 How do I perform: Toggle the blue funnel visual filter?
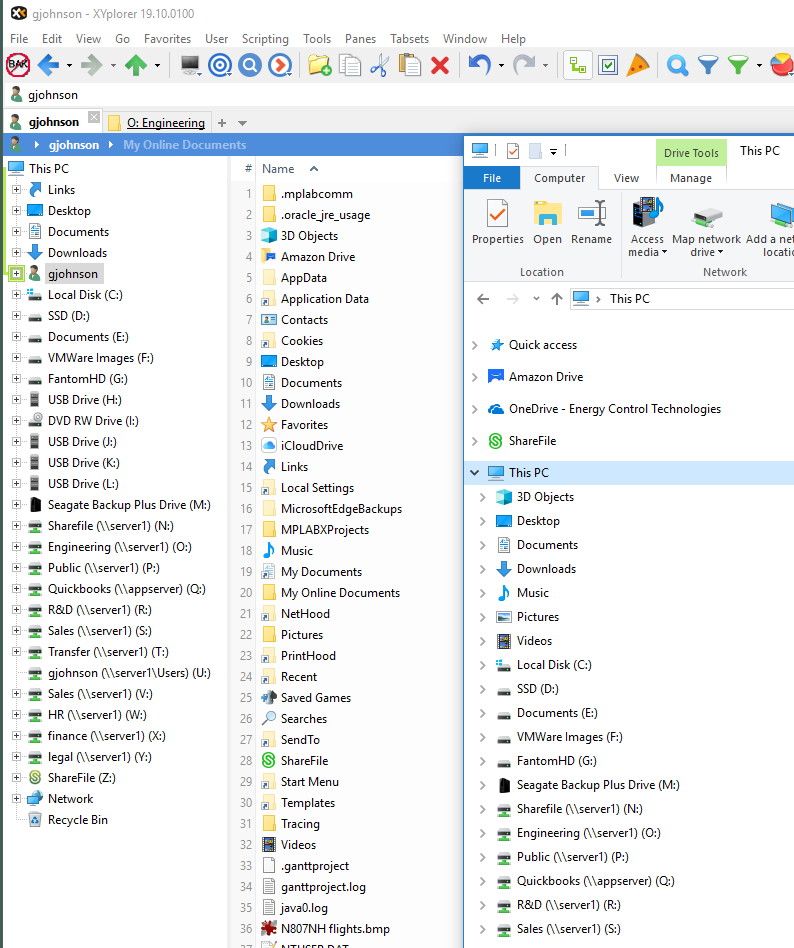[708, 66]
